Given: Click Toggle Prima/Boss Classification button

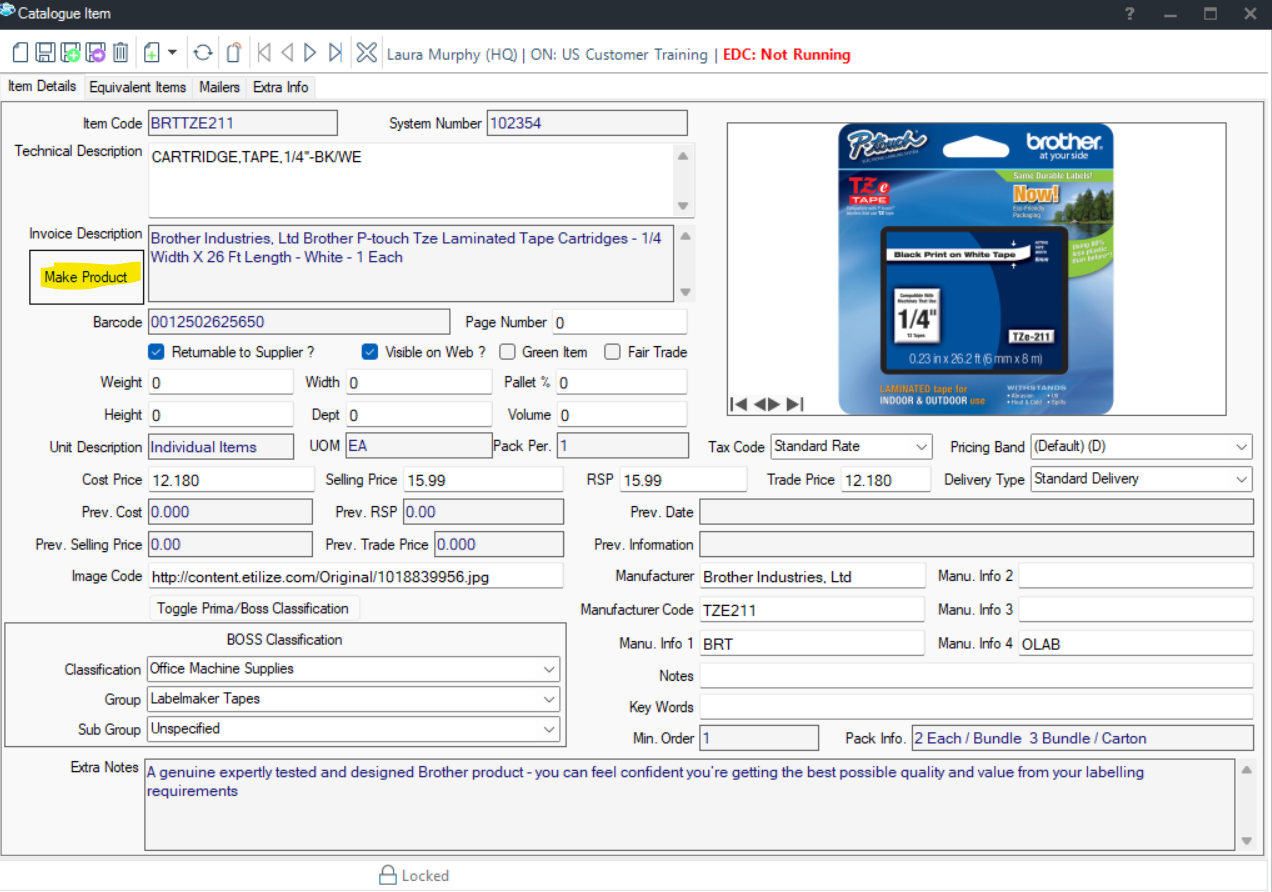Looking at the screenshot, I should coord(253,608).
